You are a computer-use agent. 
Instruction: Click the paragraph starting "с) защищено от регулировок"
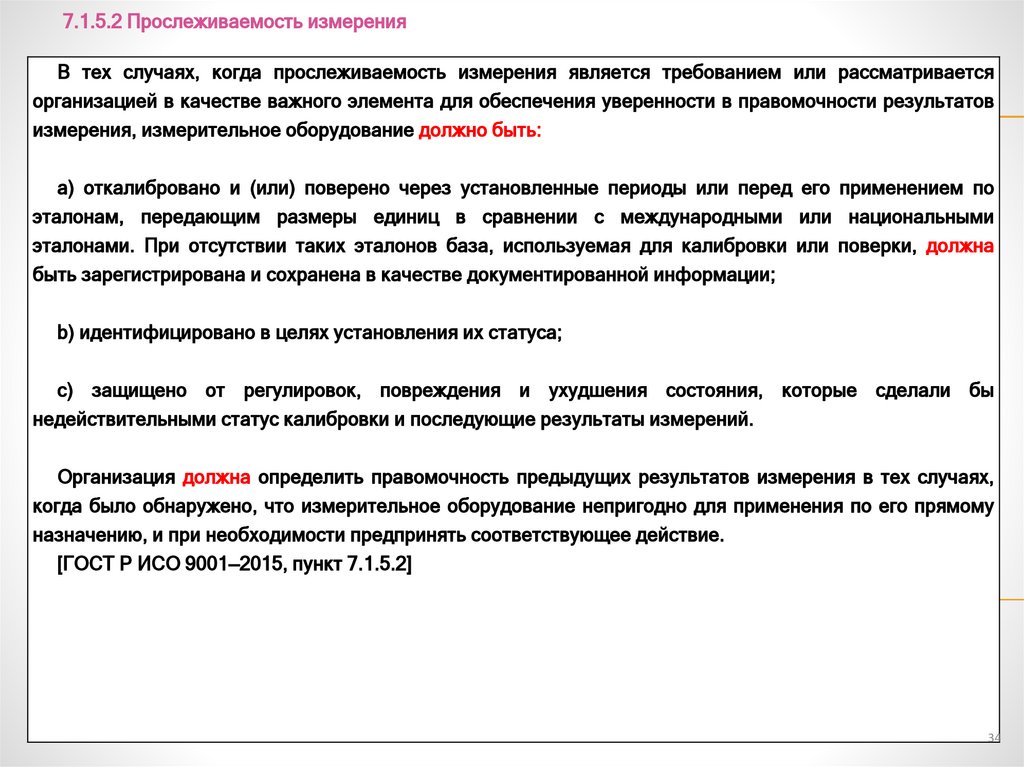(513, 404)
